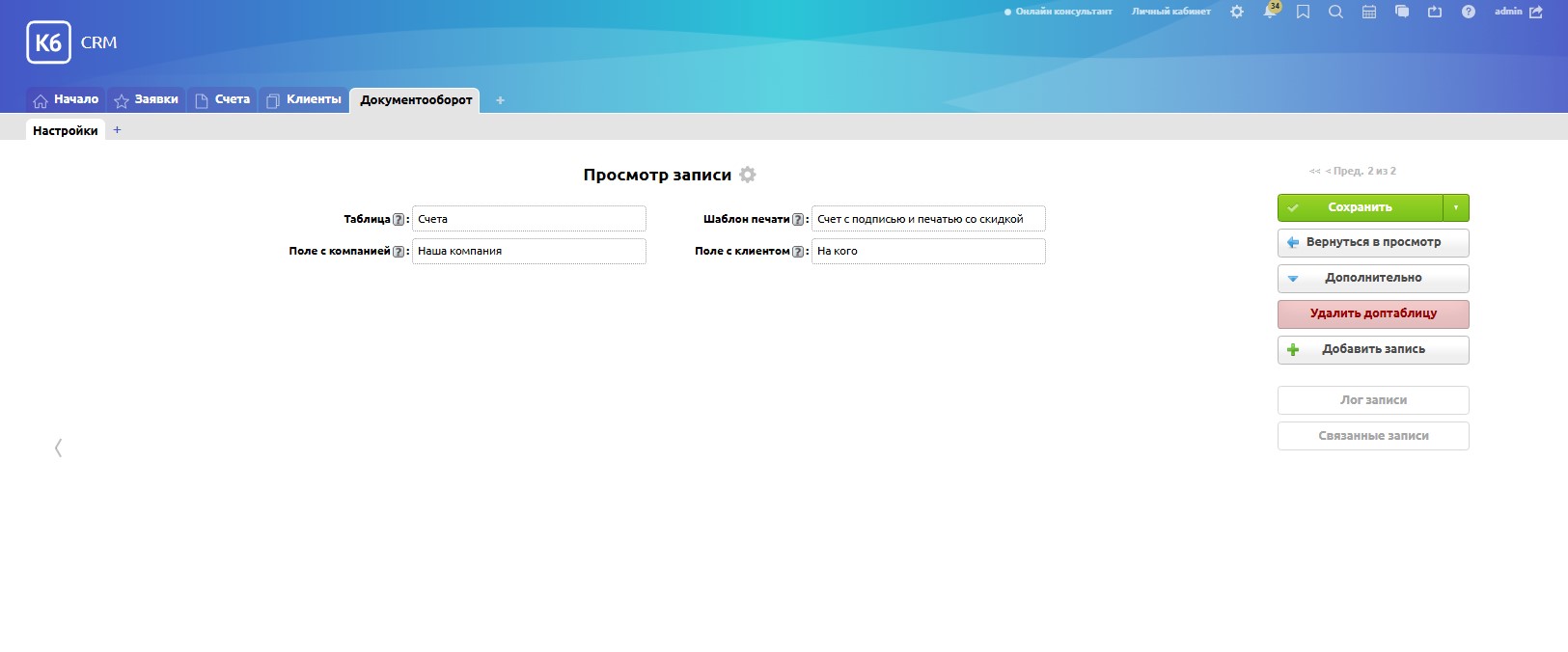Open the chat messages icon
Screen dimensions: 1568x652
pos(1402,12)
